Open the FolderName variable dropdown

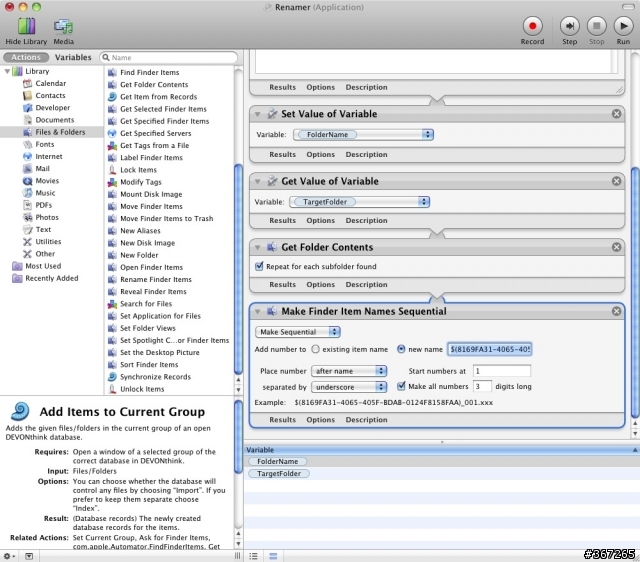(363, 135)
